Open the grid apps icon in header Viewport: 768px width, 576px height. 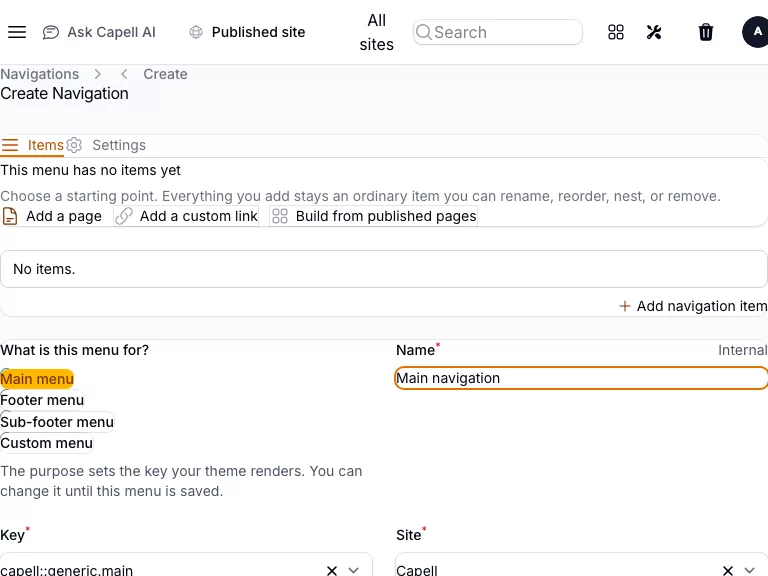616,32
